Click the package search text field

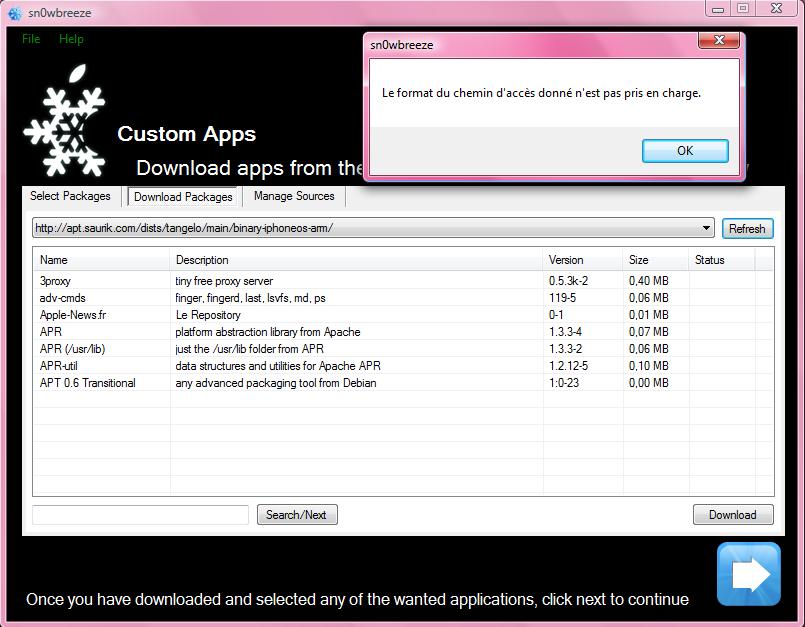141,515
